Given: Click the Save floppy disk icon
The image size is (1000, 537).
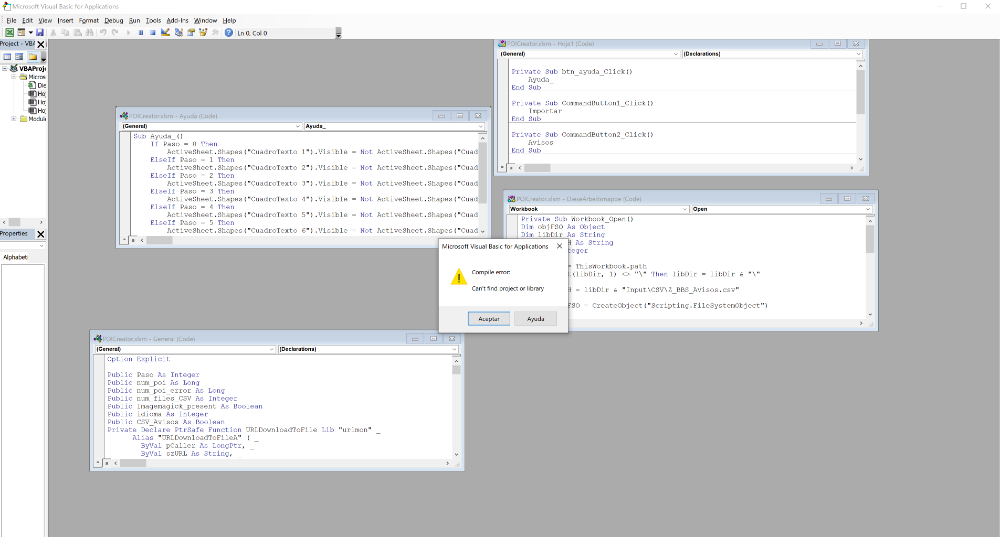Looking at the screenshot, I should (40, 33).
